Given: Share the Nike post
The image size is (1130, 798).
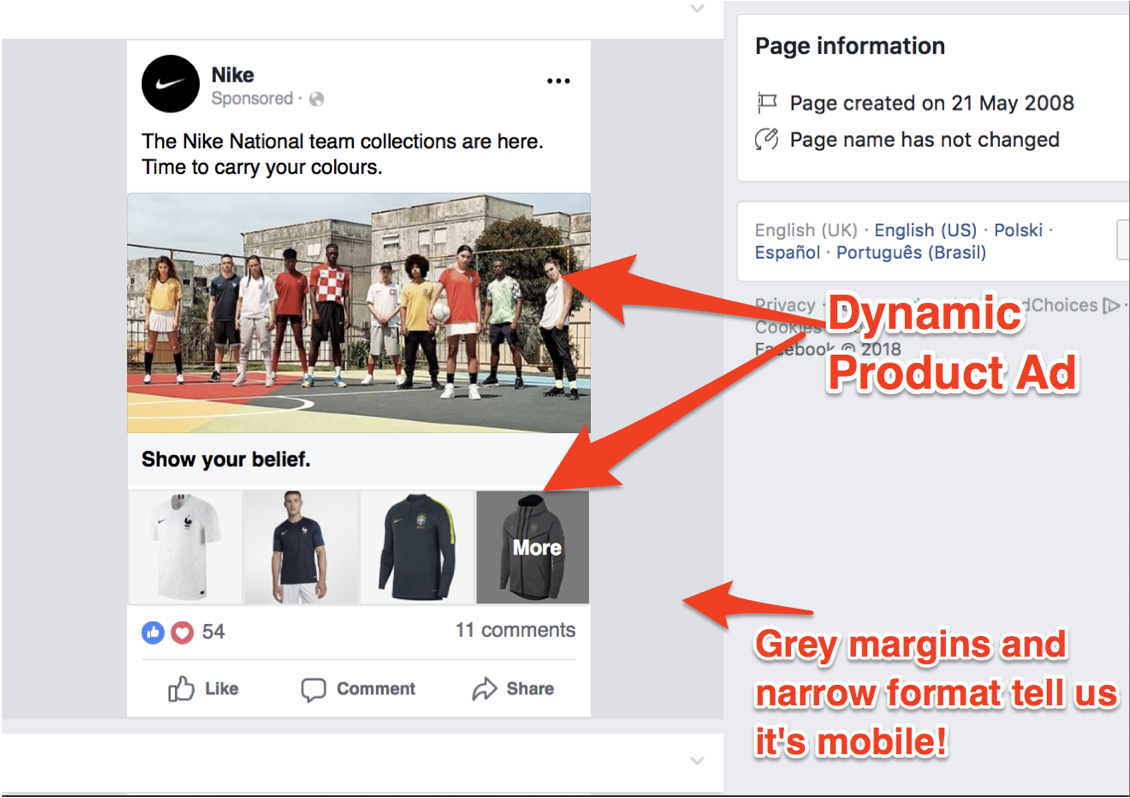Looking at the screenshot, I should [x=513, y=689].
